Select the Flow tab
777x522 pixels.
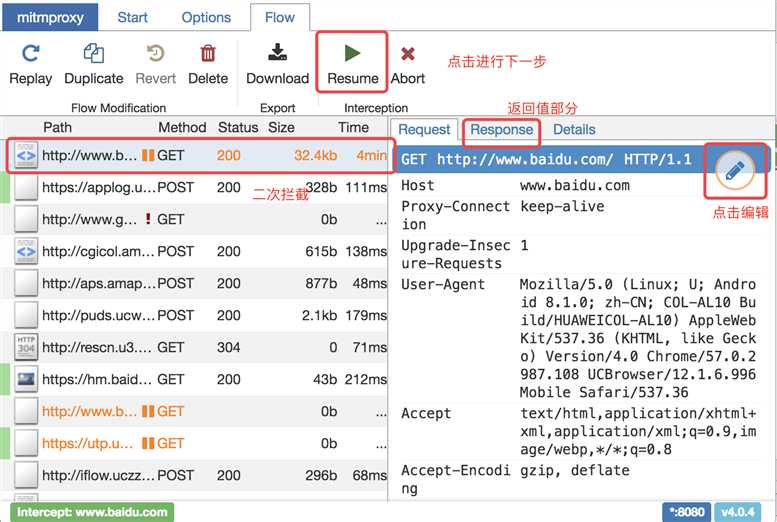point(280,17)
